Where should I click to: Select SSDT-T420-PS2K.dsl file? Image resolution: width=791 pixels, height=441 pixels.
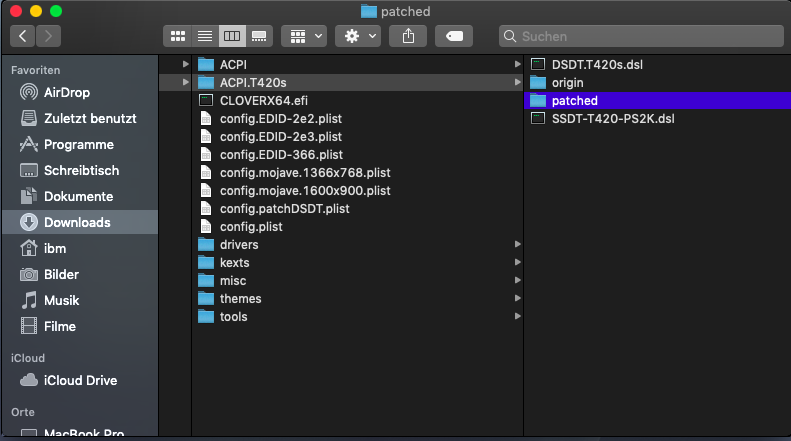click(658, 119)
